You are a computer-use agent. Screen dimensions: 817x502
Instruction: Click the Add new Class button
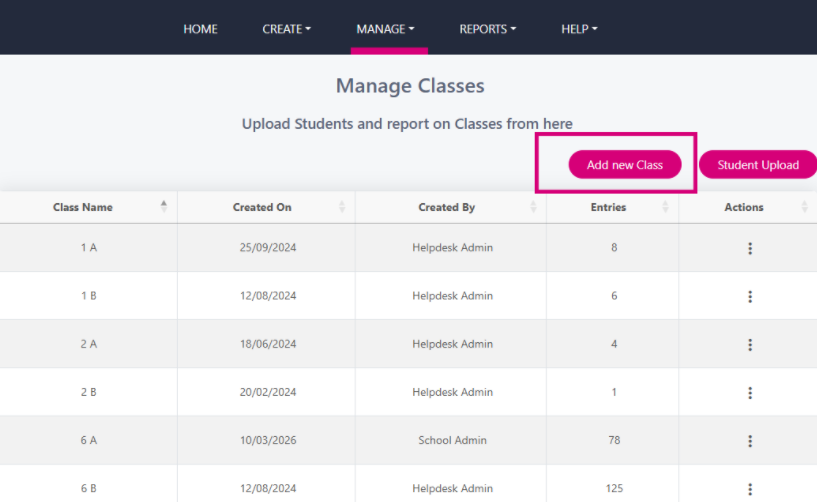[625, 165]
